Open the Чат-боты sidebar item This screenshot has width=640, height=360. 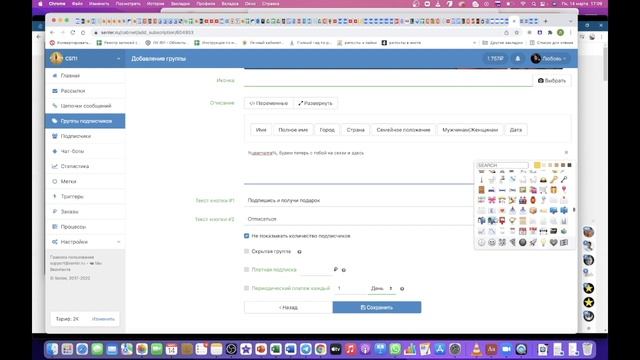coord(85,151)
